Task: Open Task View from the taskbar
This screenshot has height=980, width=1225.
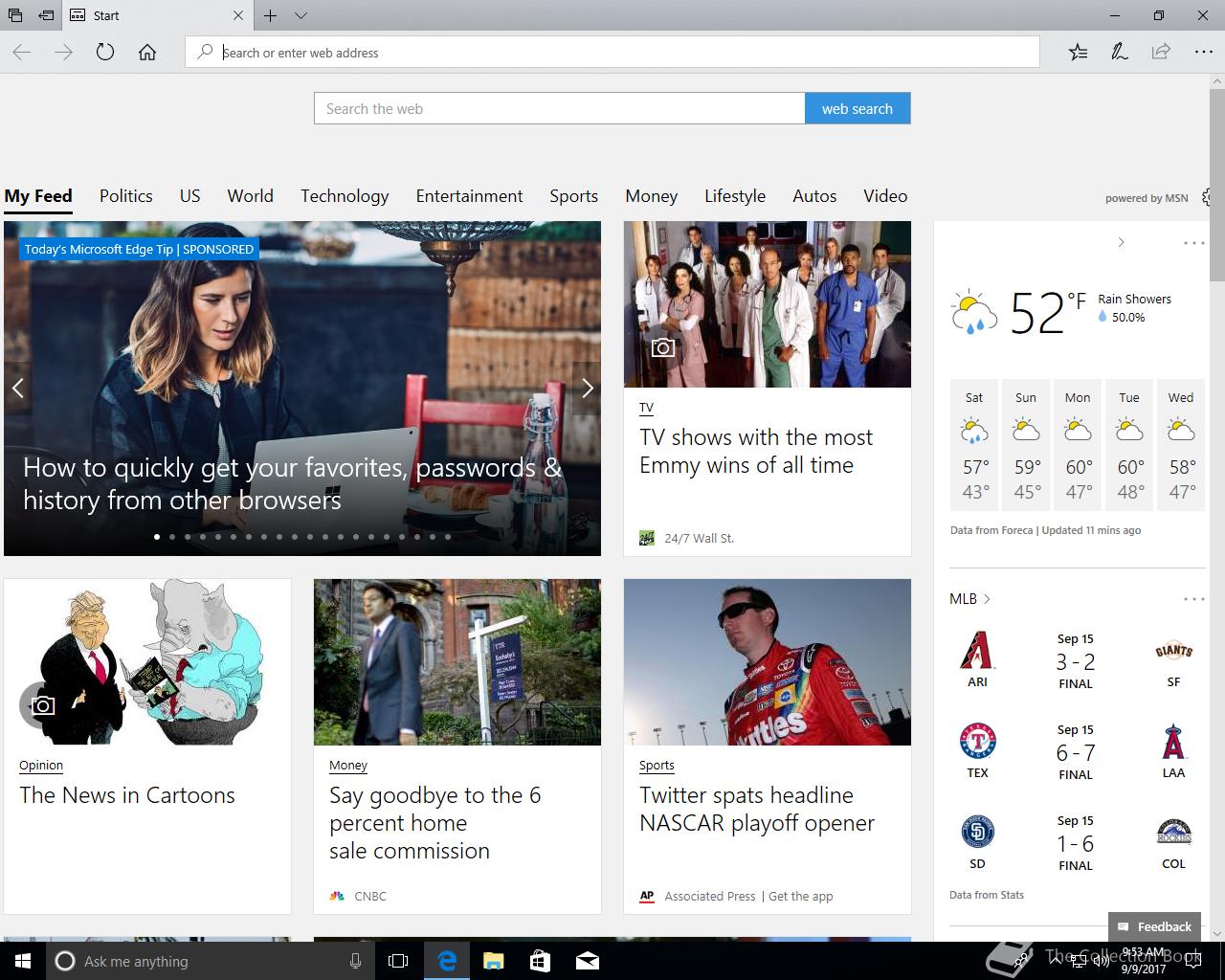Action: pyautogui.click(x=398, y=961)
